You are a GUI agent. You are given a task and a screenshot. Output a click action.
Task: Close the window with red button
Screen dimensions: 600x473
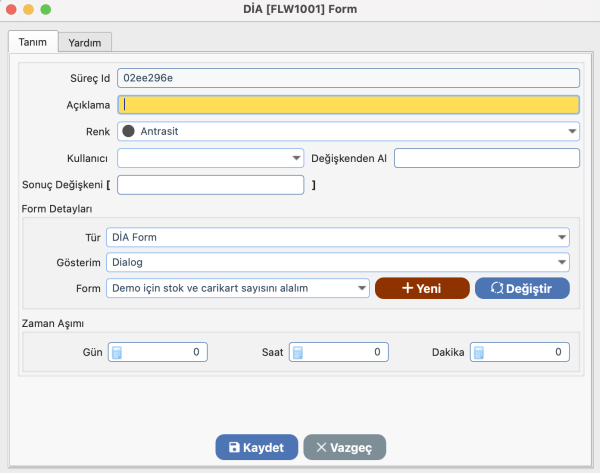coord(12,9)
